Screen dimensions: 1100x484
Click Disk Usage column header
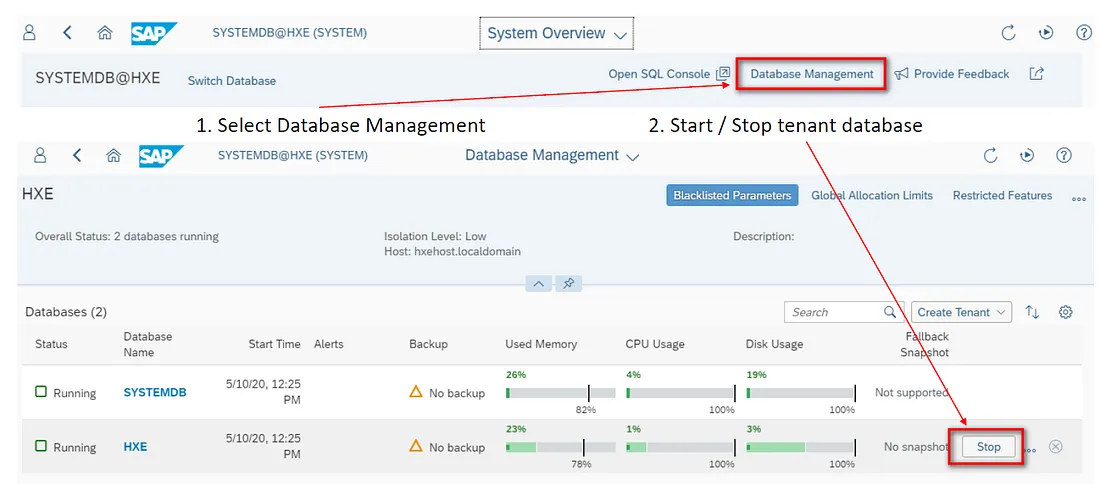click(x=774, y=344)
